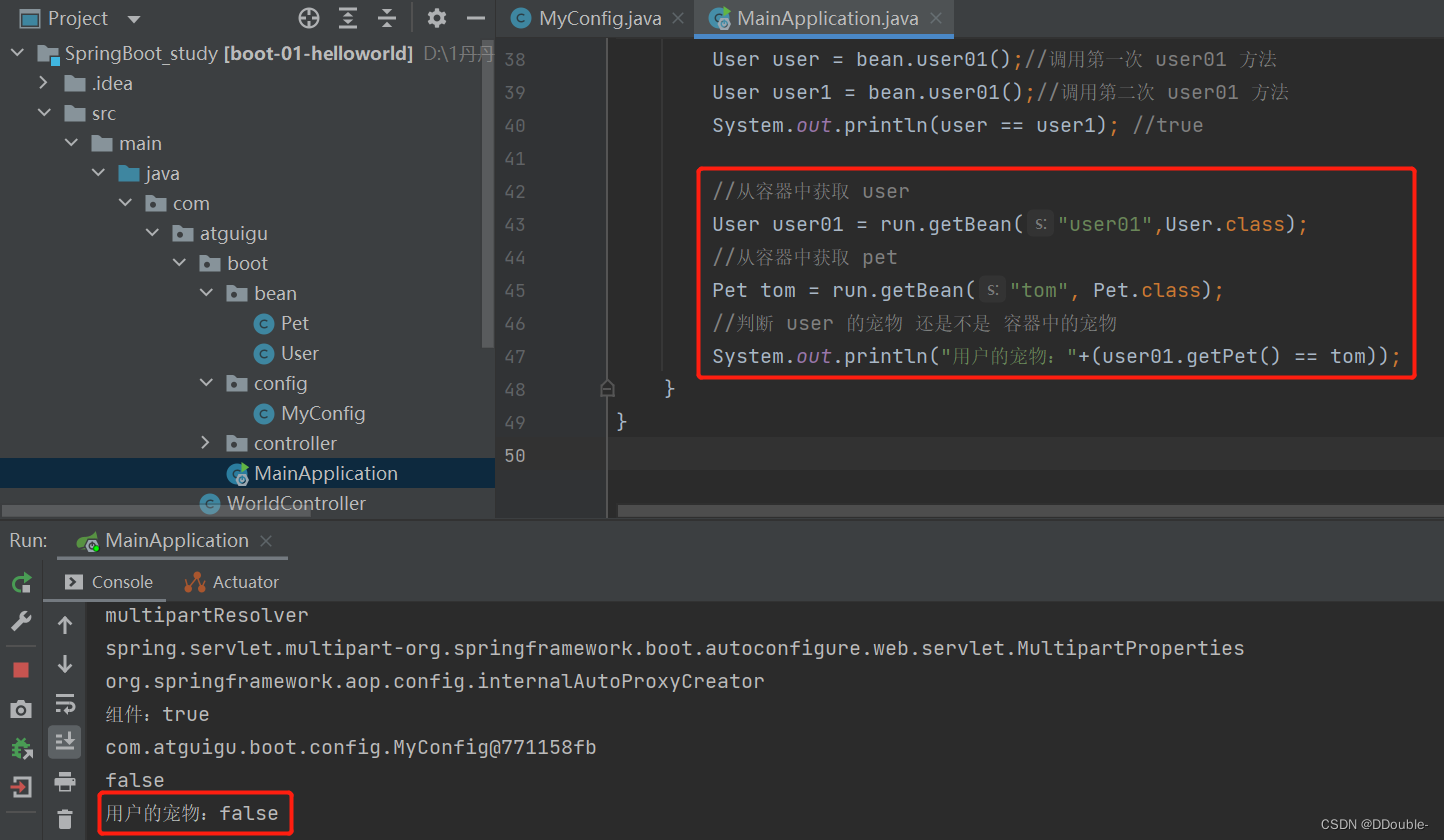The width and height of the screenshot is (1444, 840).
Task: Click the fold marker at line 48
Action: tap(607, 389)
